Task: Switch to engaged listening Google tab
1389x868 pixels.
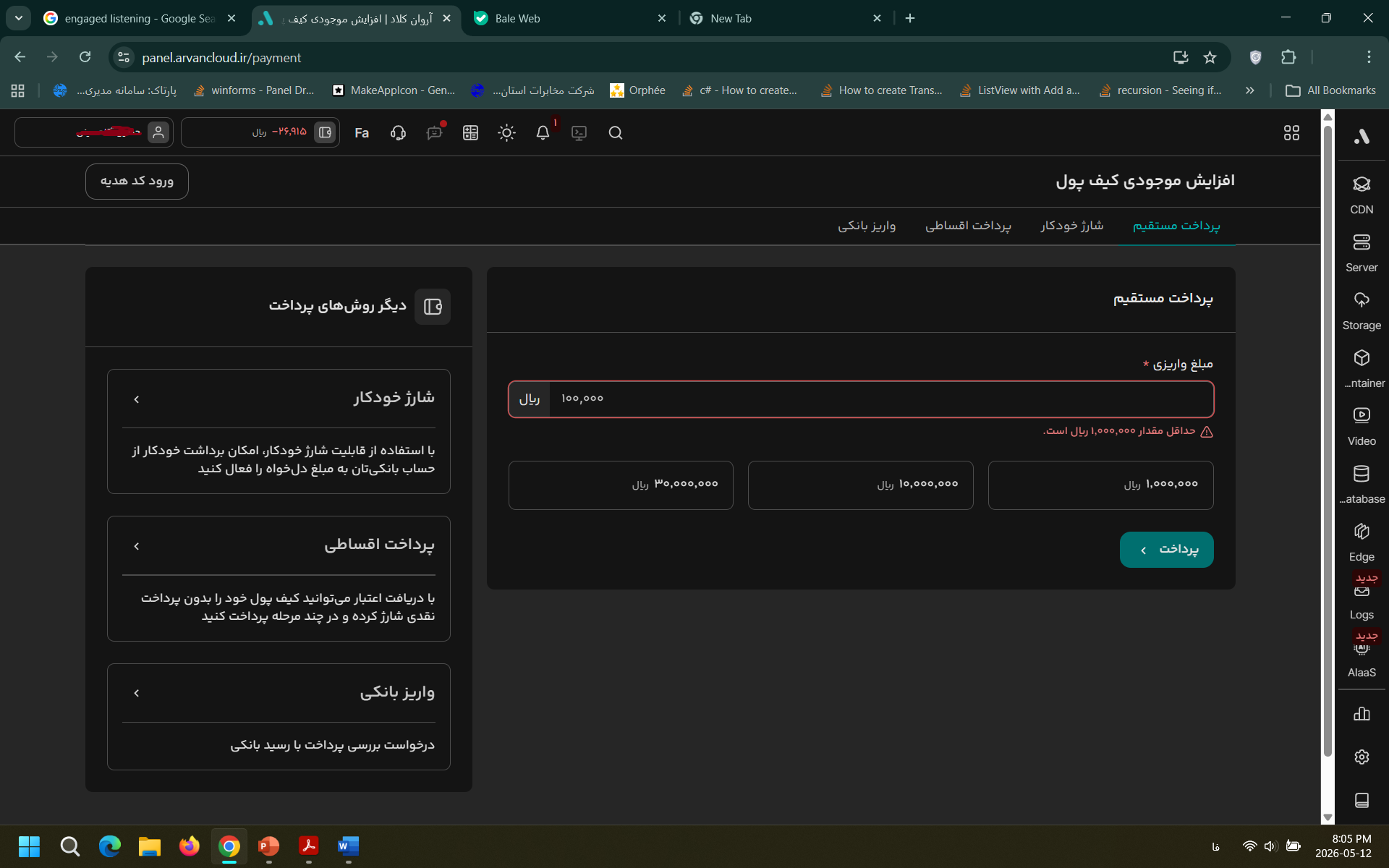Action: [x=140, y=18]
